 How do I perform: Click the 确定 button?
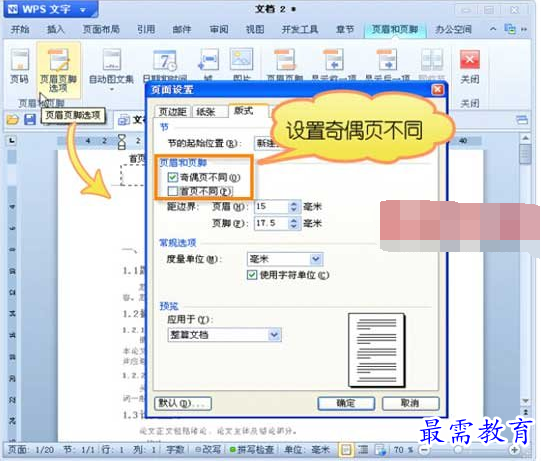(346, 403)
